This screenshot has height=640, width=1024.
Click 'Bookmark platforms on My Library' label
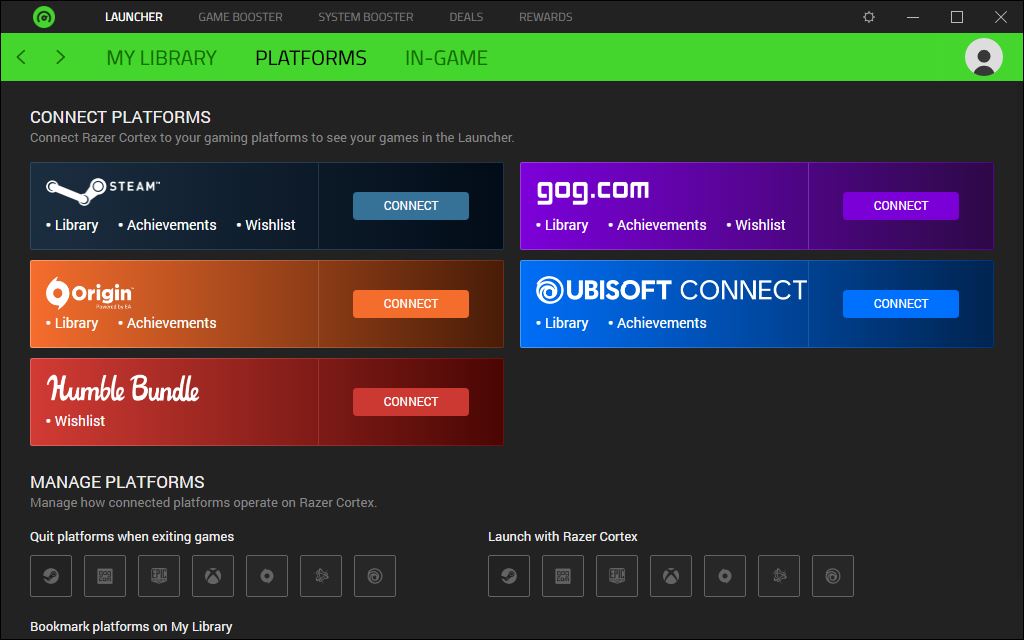tap(131, 626)
